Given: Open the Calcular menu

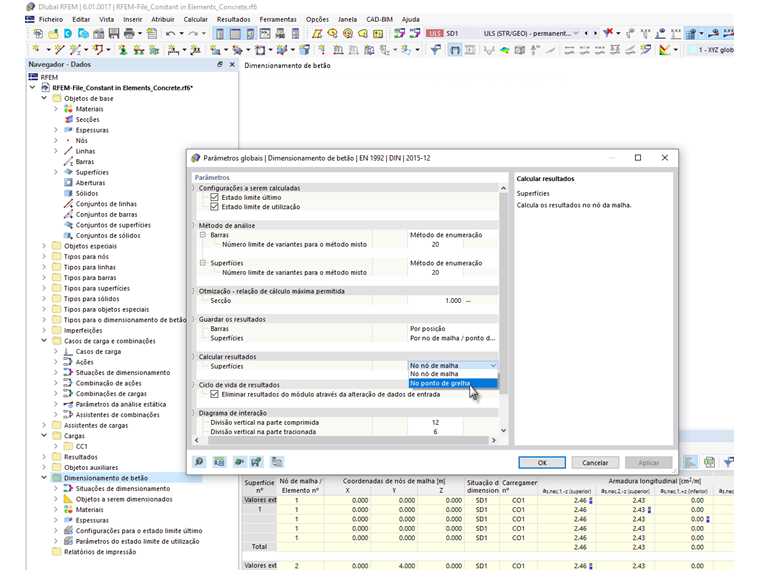Looking at the screenshot, I should coord(195,19).
